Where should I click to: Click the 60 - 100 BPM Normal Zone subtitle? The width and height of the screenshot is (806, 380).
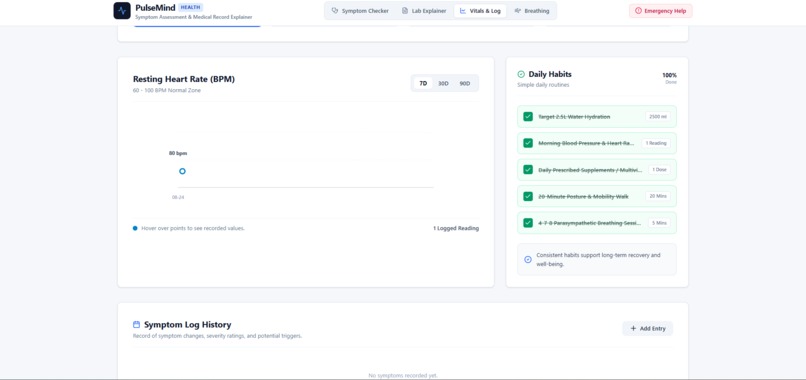point(167,91)
